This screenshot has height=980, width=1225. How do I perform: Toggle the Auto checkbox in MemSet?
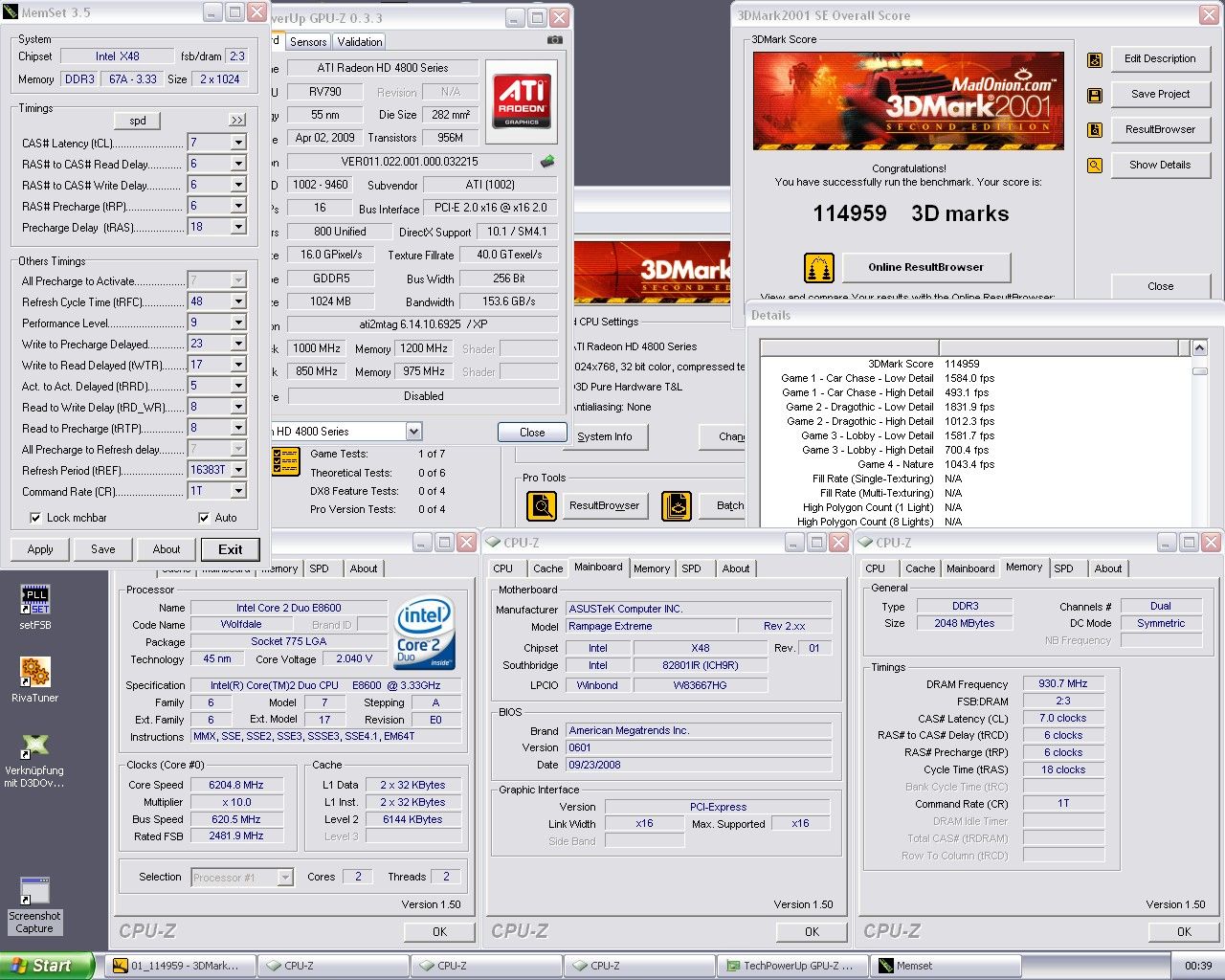click(204, 518)
